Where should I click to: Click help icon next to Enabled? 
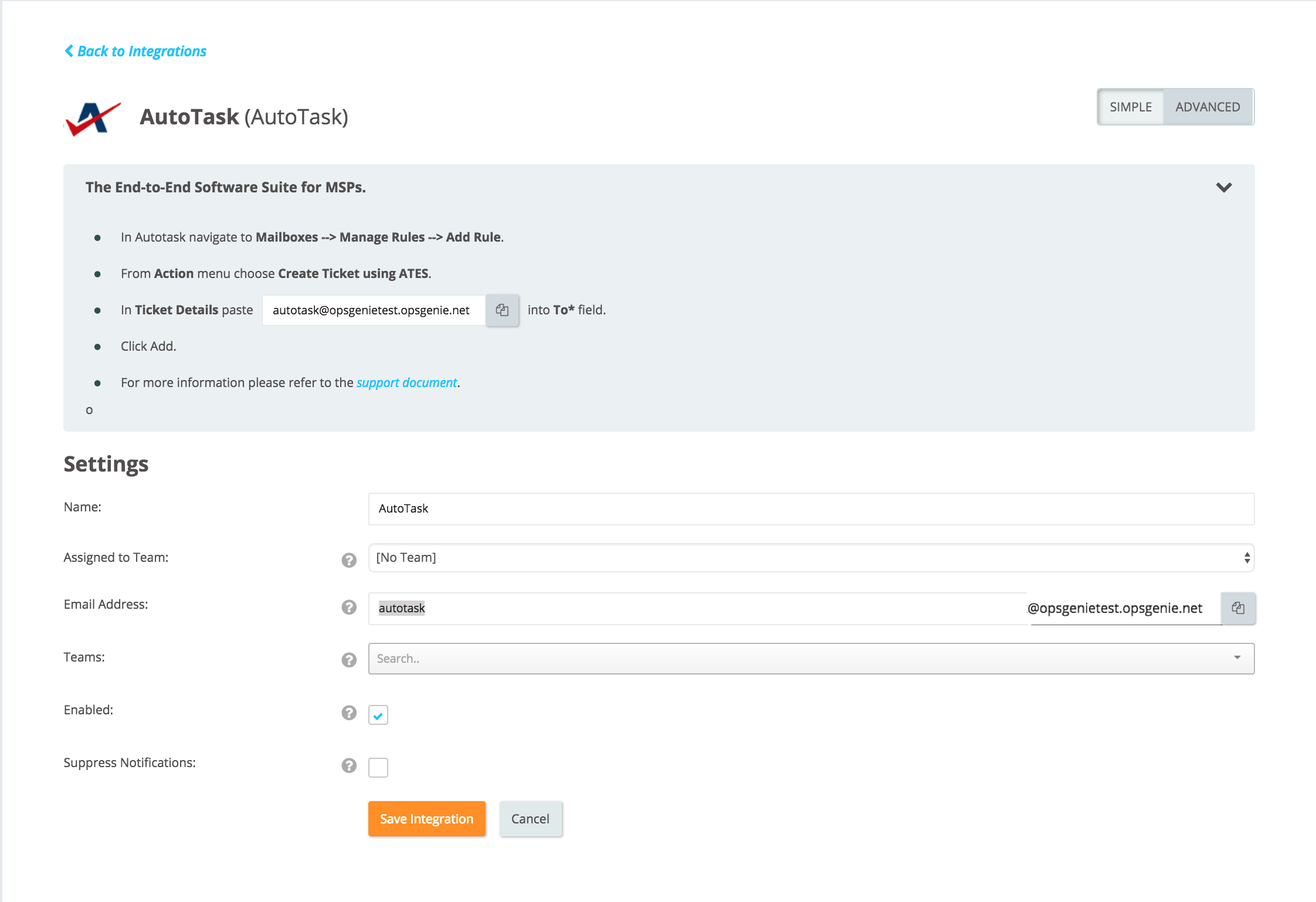tap(349, 713)
